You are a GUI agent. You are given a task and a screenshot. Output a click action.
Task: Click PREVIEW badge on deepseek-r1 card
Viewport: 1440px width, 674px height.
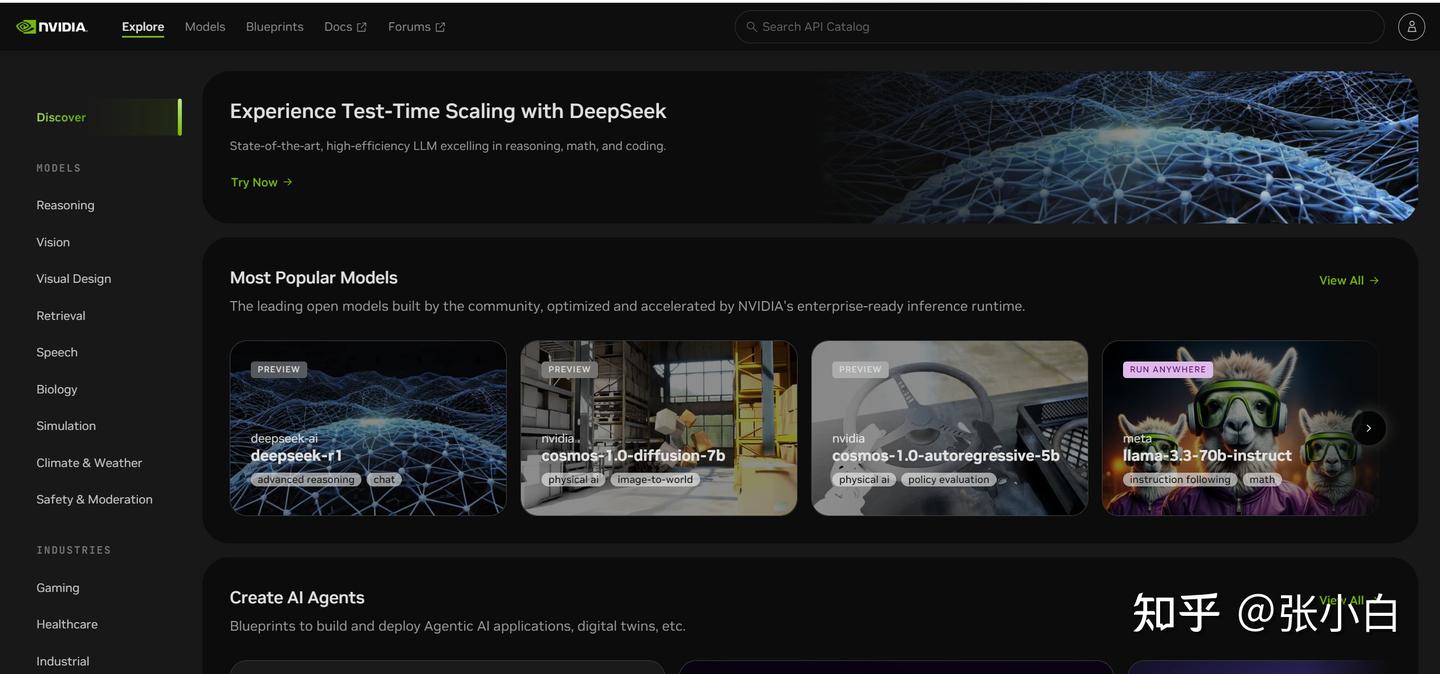(x=279, y=369)
